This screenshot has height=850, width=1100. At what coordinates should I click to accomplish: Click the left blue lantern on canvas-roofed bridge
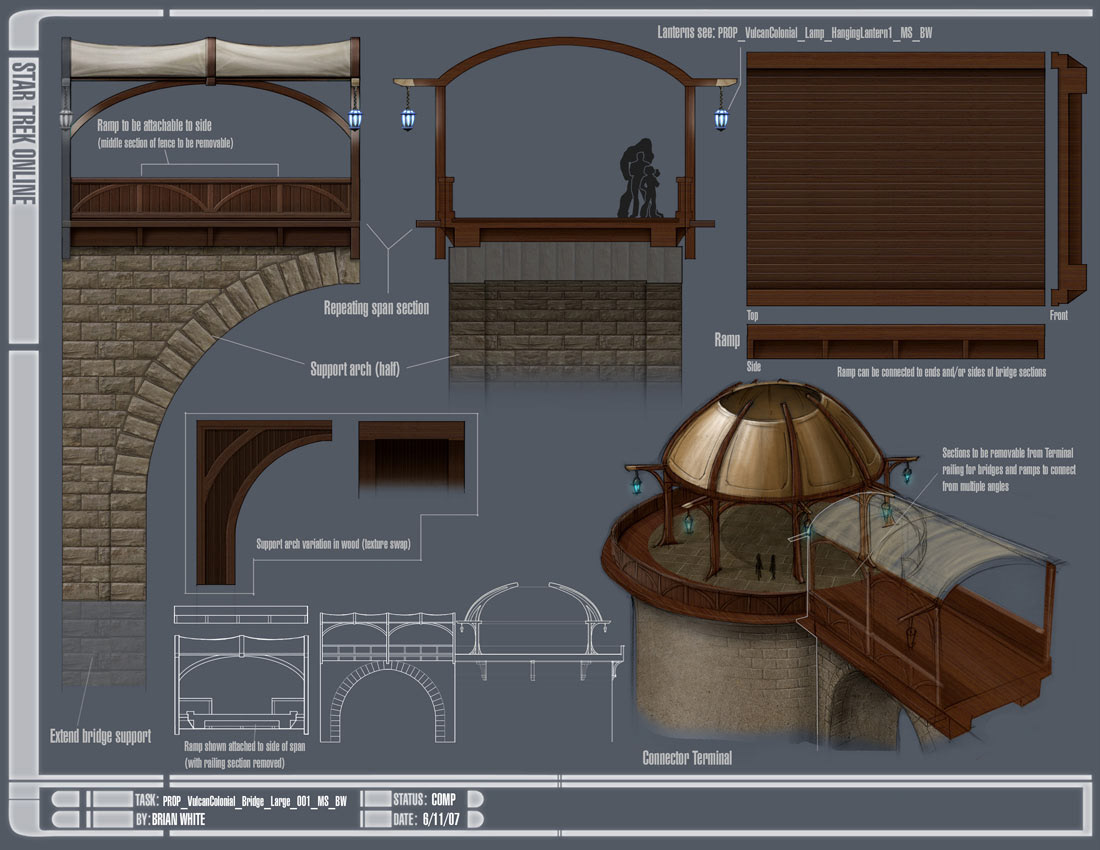point(67,117)
